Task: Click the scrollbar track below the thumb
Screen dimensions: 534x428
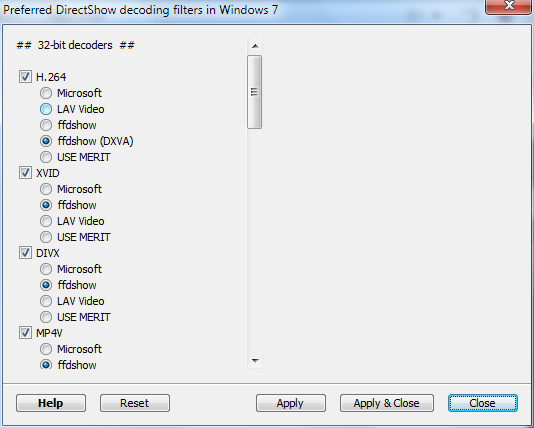Action: pyautogui.click(x=255, y=241)
